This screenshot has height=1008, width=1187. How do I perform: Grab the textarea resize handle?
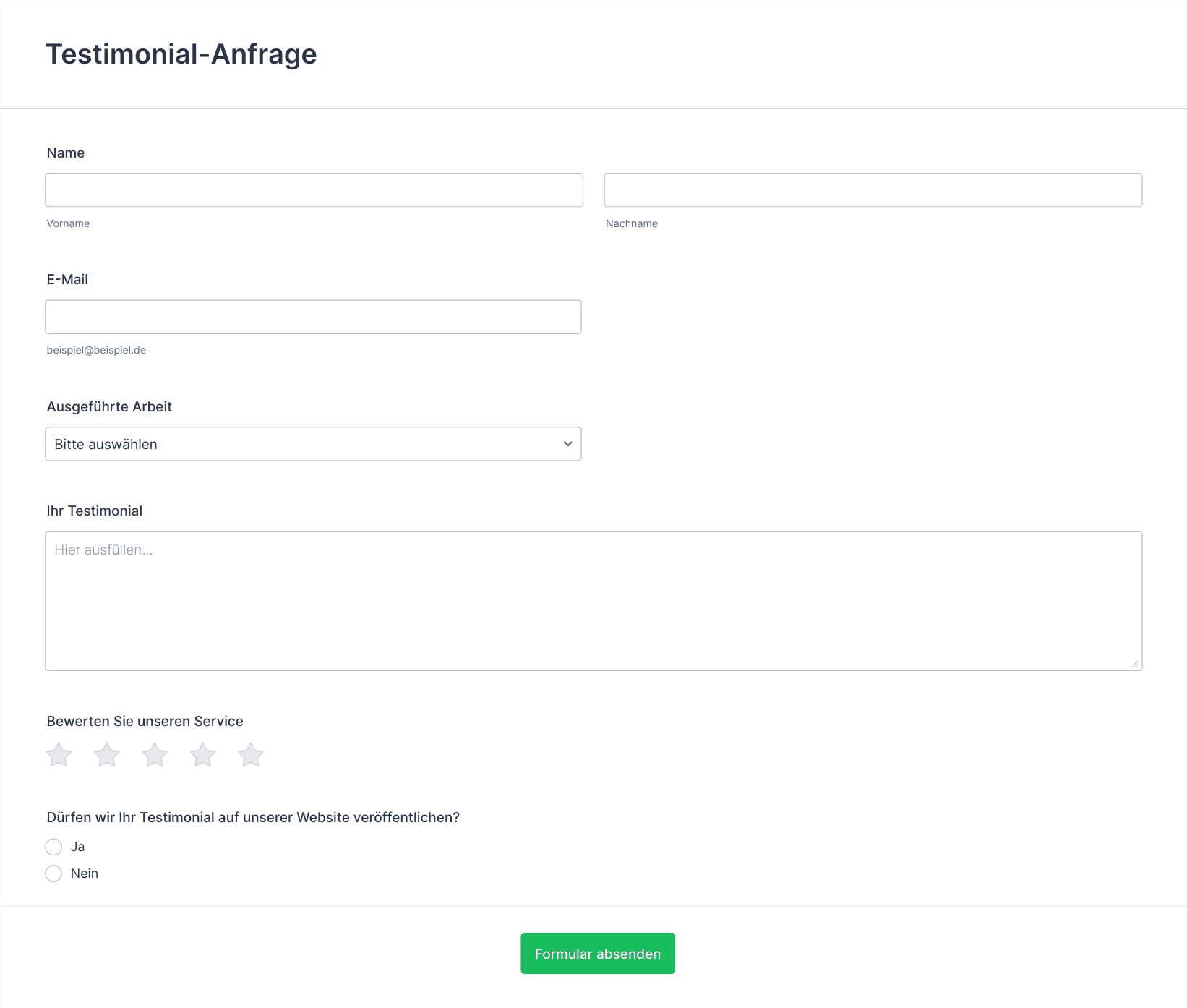click(1136, 664)
